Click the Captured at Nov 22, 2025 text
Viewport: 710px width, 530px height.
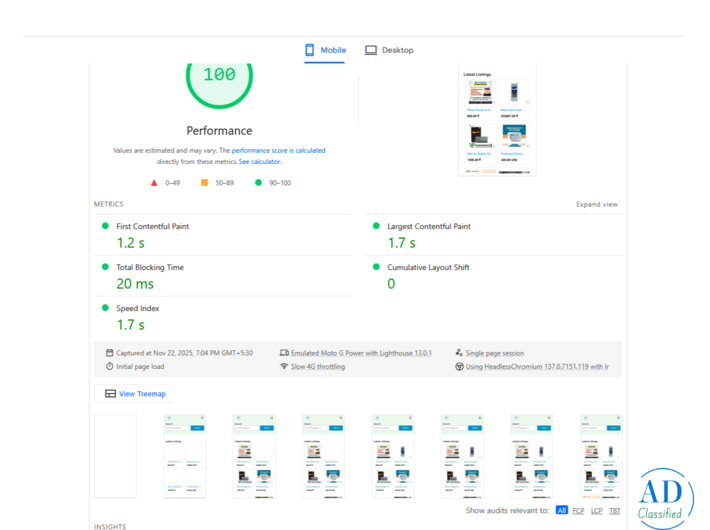(x=185, y=353)
